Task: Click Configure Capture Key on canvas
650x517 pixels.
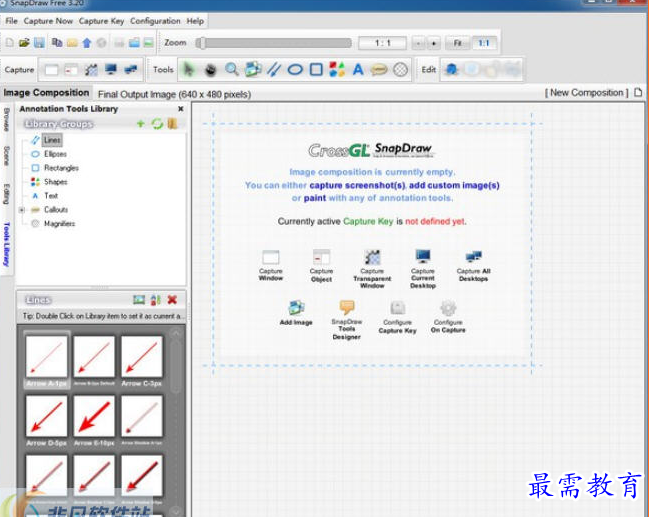Action: (398, 317)
